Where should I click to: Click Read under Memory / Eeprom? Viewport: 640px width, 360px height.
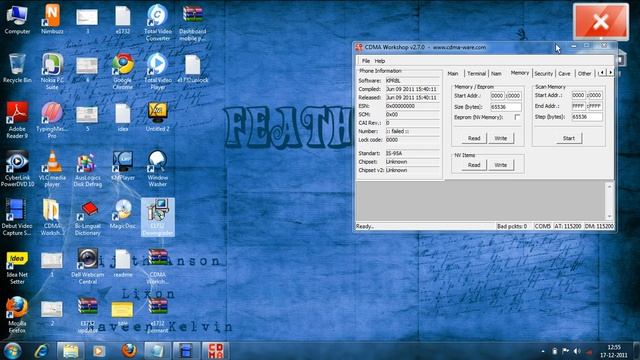[x=474, y=138]
